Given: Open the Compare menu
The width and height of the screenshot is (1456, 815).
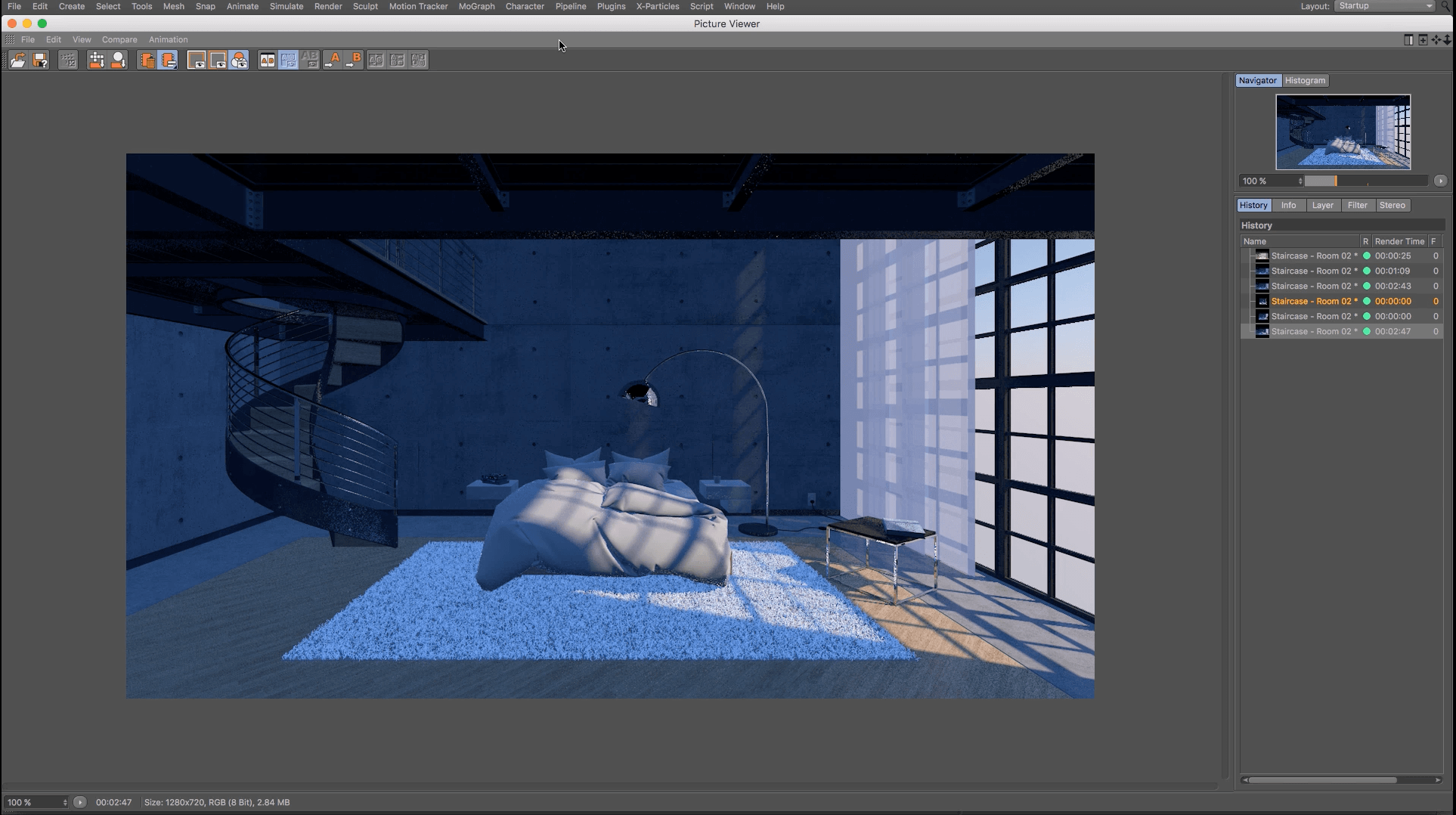Looking at the screenshot, I should tap(119, 39).
